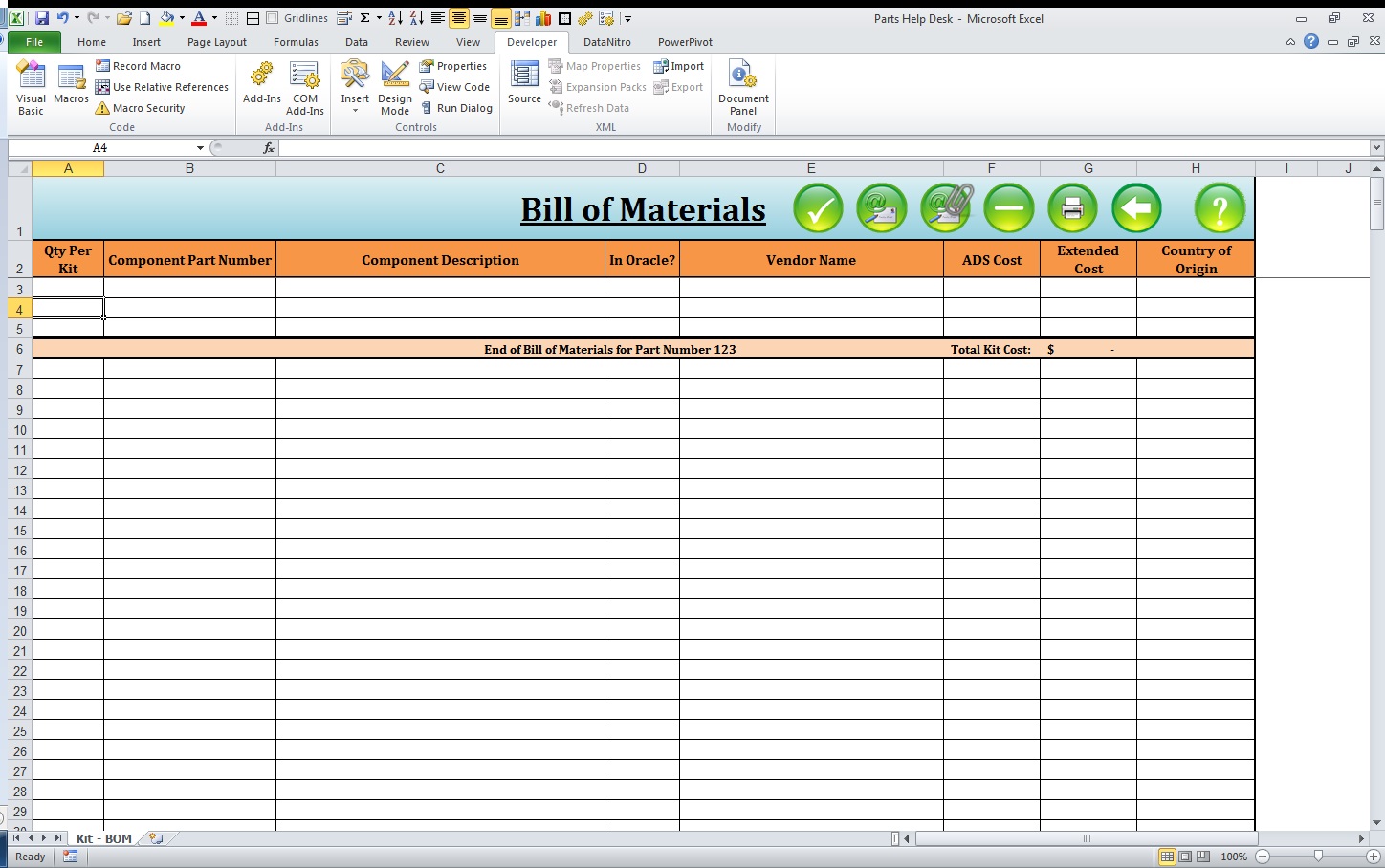
Task: Undo the last action
Action: pos(62,18)
